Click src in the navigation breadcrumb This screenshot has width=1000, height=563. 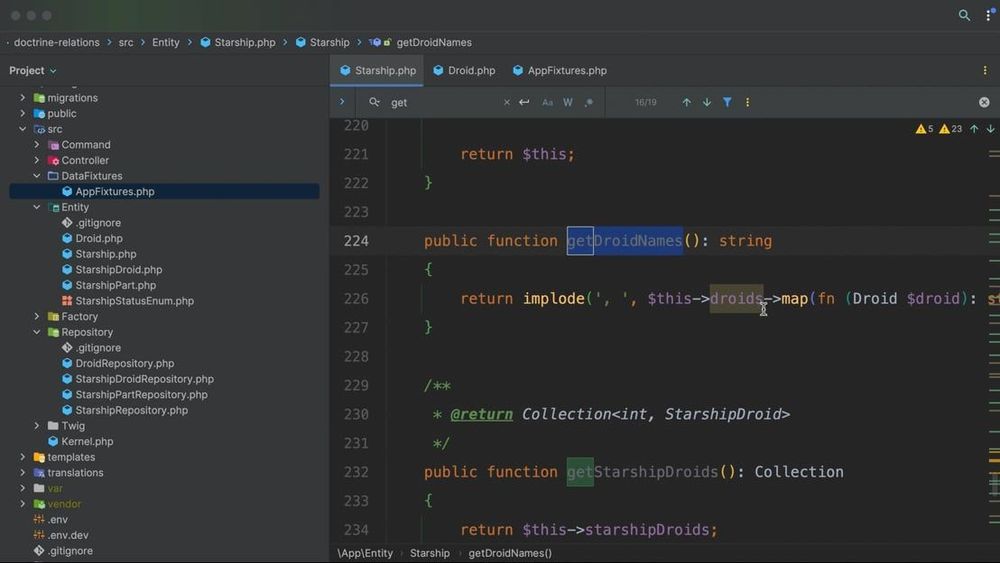[126, 42]
